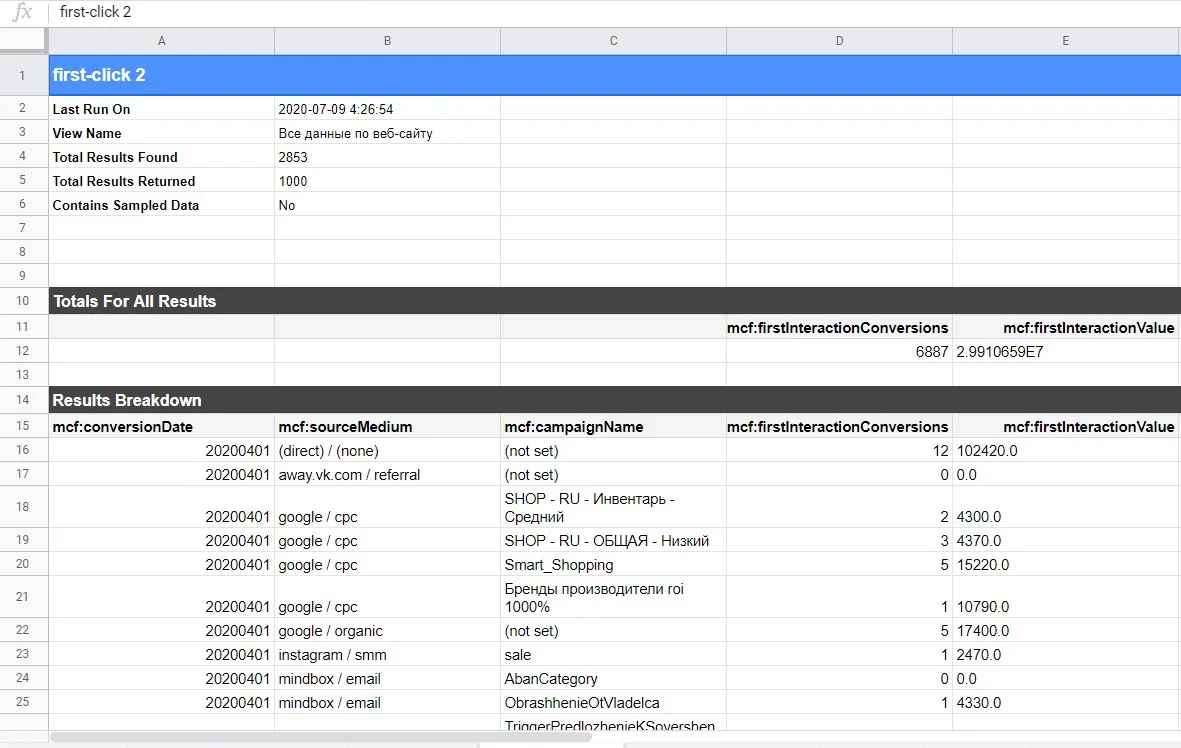Viewport: 1181px width, 748px height.
Task: Click the 'Totals For All Results' header
Action: 615,301
